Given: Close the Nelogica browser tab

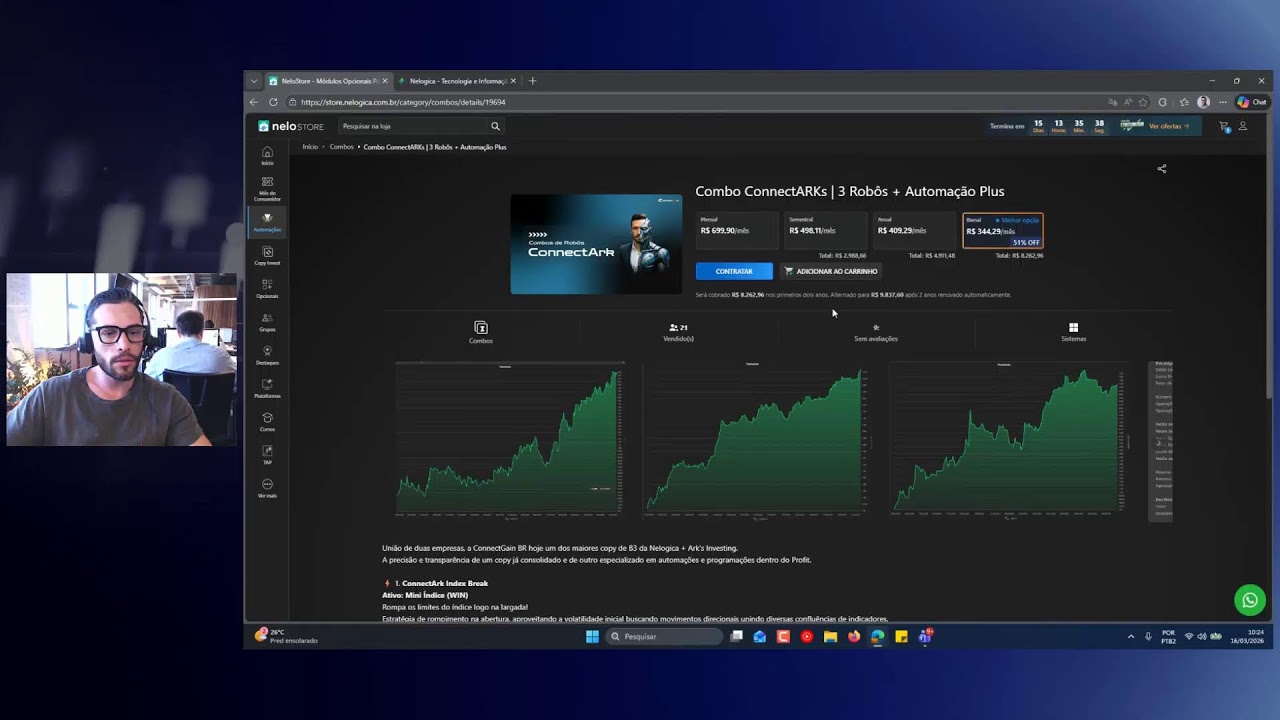Looking at the screenshot, I should click(513, 81).
